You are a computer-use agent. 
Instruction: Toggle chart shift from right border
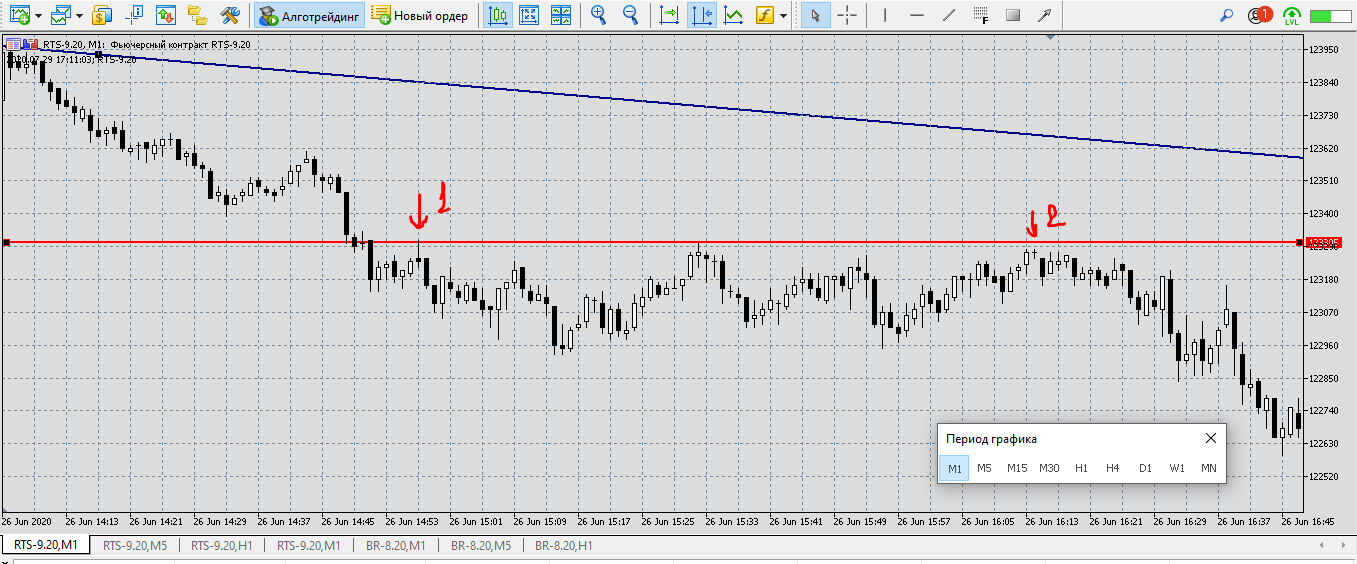702,15
